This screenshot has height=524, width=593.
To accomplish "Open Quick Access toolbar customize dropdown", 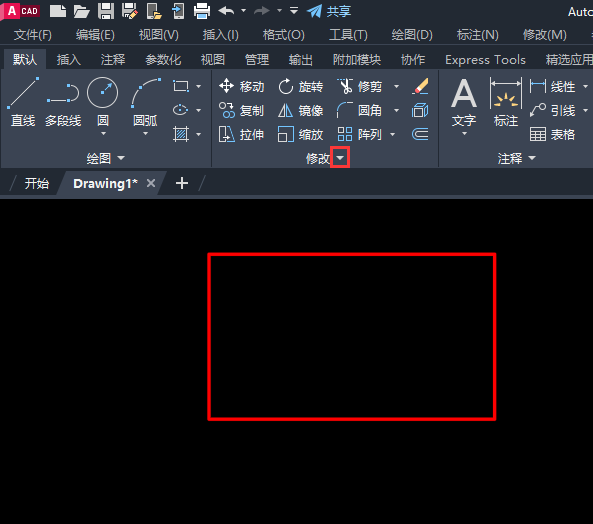I will pyautogui.click(x=294, y=11).
